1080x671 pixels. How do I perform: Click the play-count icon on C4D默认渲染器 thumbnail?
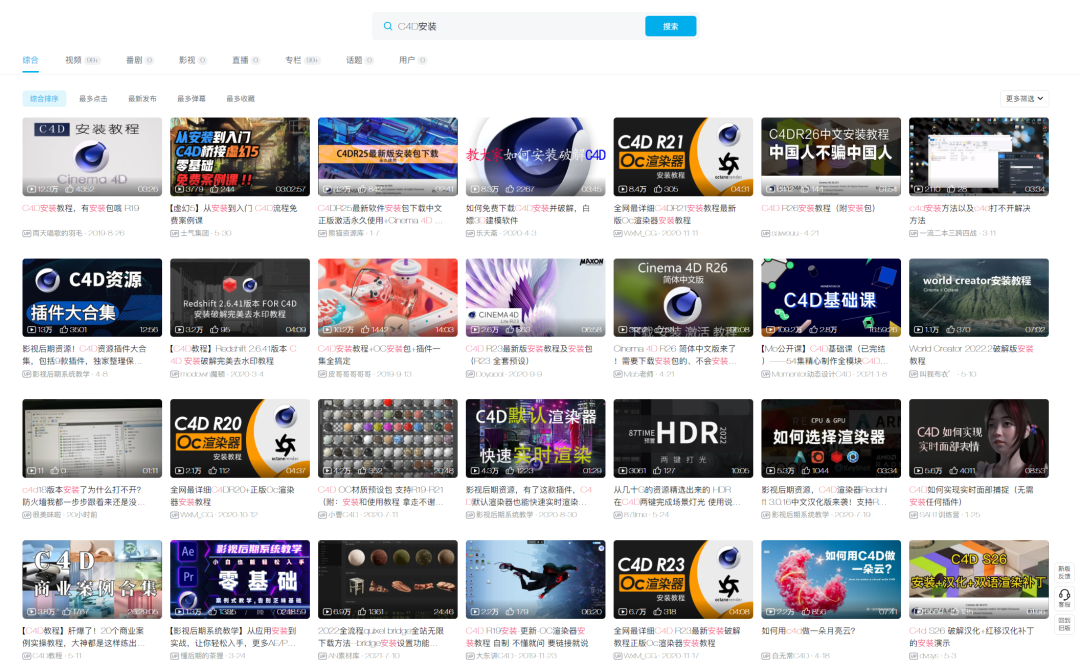pyautogui.click(x=475, y=471)
